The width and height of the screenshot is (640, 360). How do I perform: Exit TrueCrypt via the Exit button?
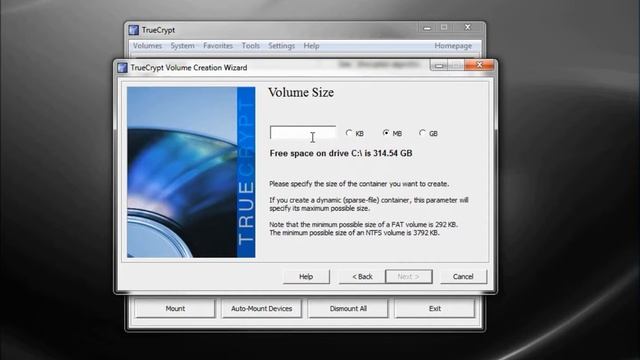[x=435, y=309]
